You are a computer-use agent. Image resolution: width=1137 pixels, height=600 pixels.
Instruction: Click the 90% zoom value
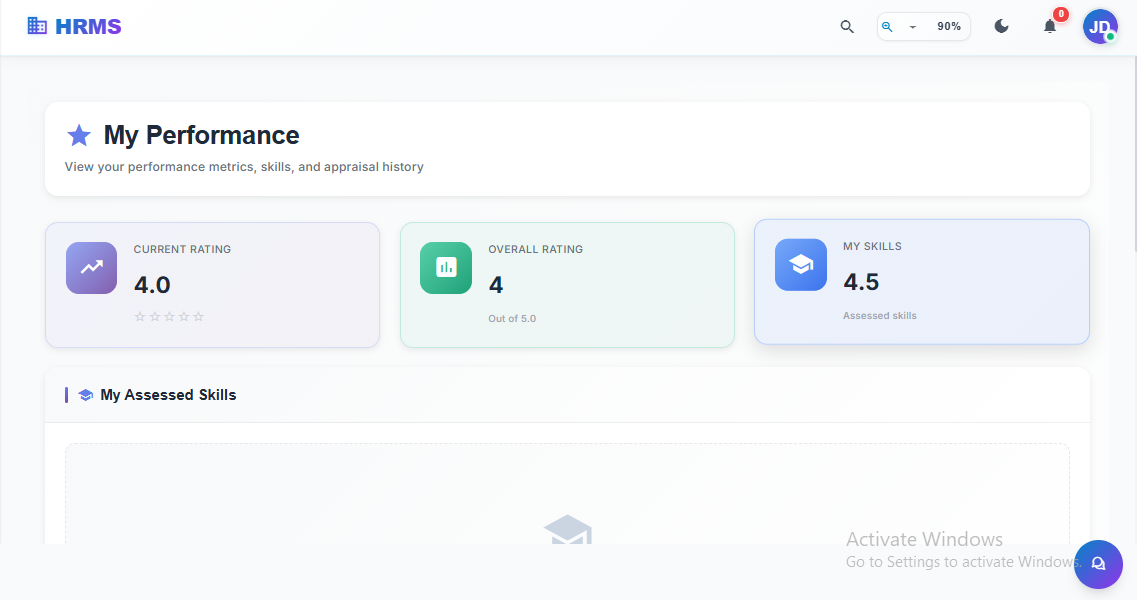(x=948, y=26)
